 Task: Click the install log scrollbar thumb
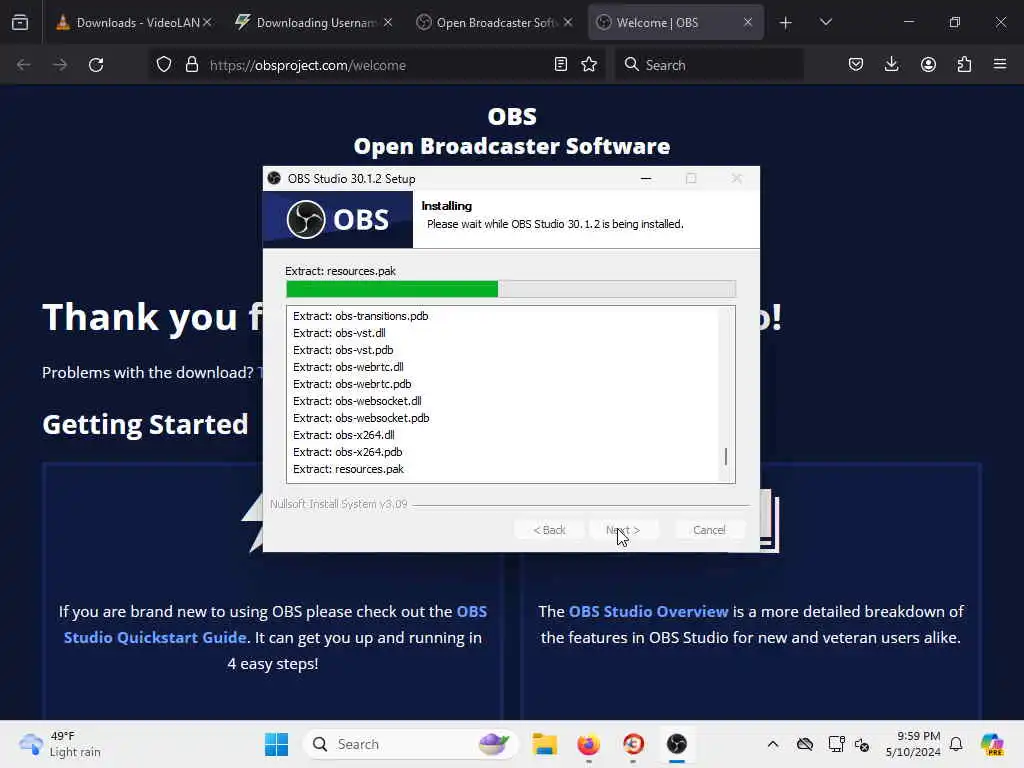pos(726,456)
